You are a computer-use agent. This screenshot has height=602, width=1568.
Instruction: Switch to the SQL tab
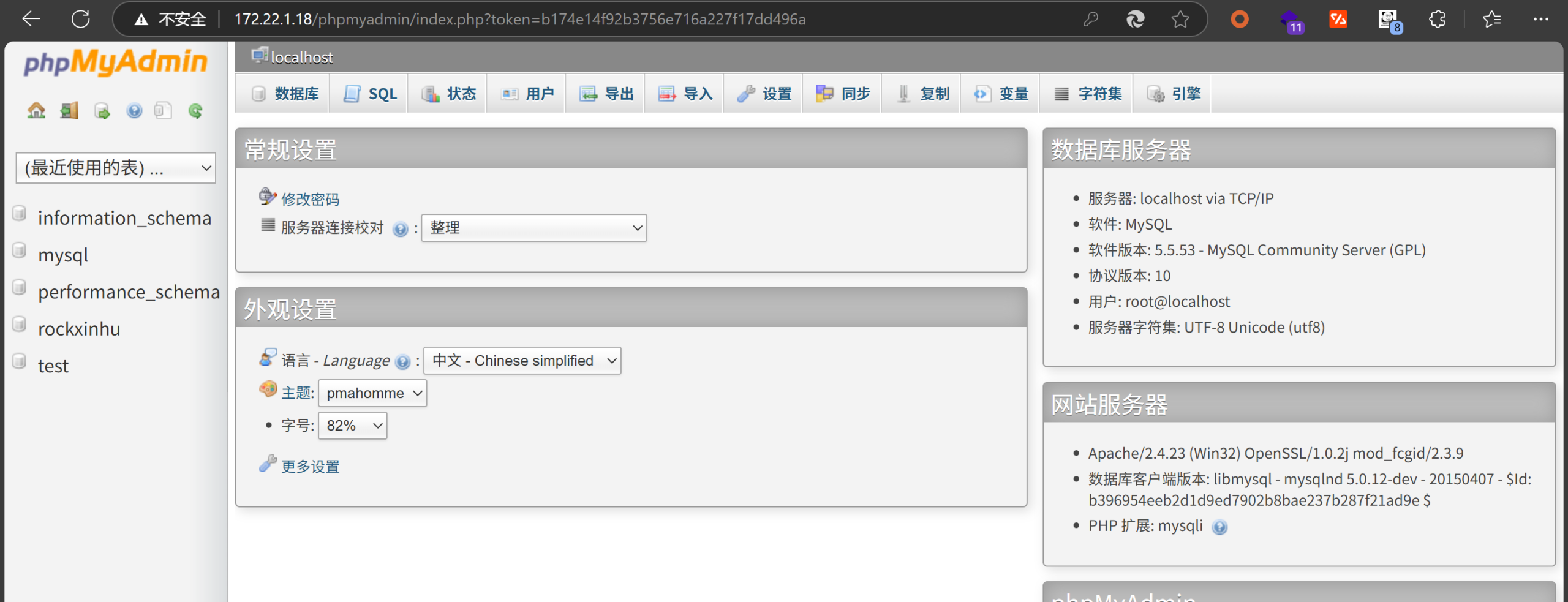[369, 94]
